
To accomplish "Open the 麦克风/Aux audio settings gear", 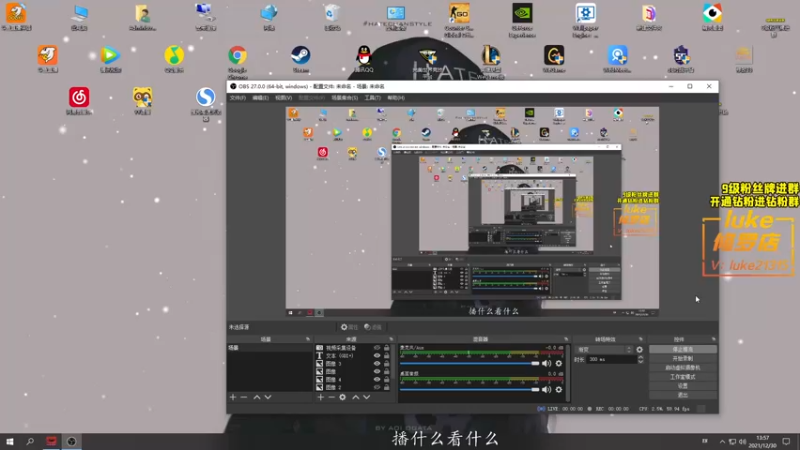I will (559, 363).
